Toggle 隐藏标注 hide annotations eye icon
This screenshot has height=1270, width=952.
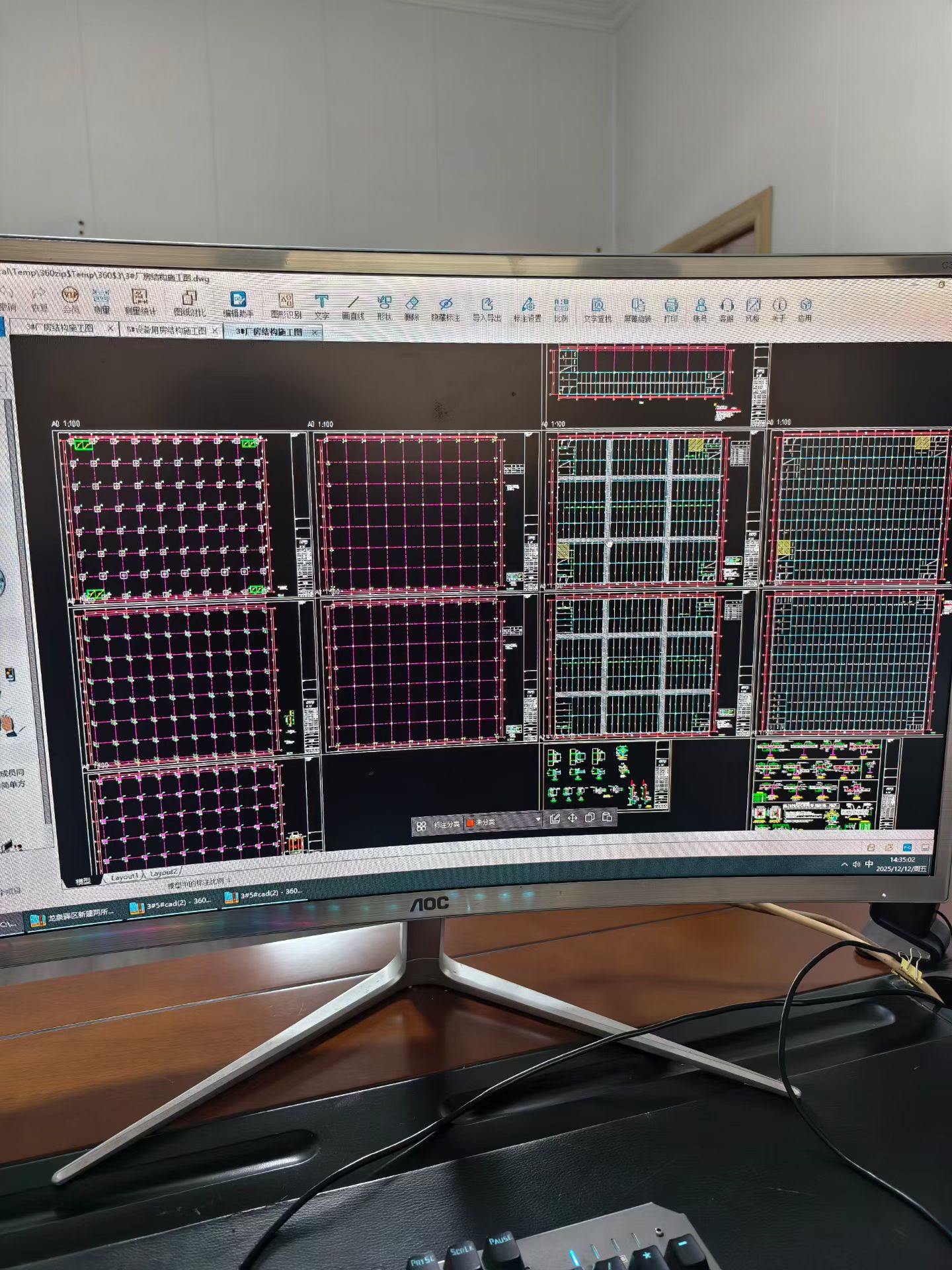(446, 310)
